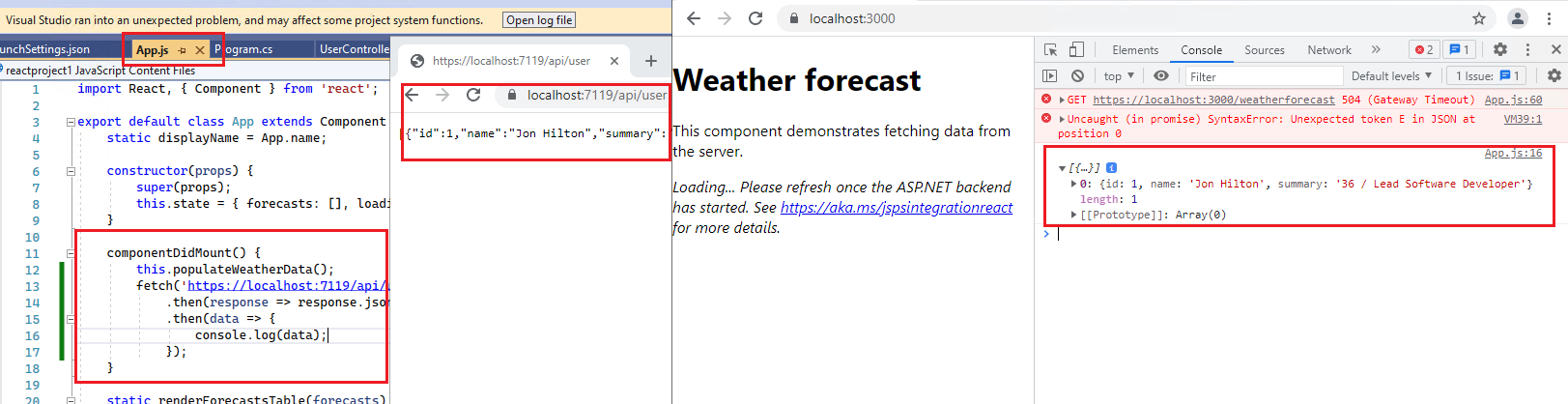Activate the DevTools inspect element tool
This screenshot has width=1568, height=404.
coord(1051,49)
